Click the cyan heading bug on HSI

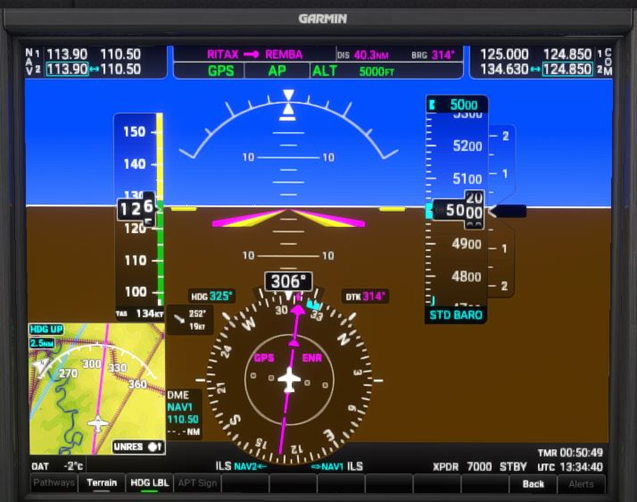(x=314, y=304)
